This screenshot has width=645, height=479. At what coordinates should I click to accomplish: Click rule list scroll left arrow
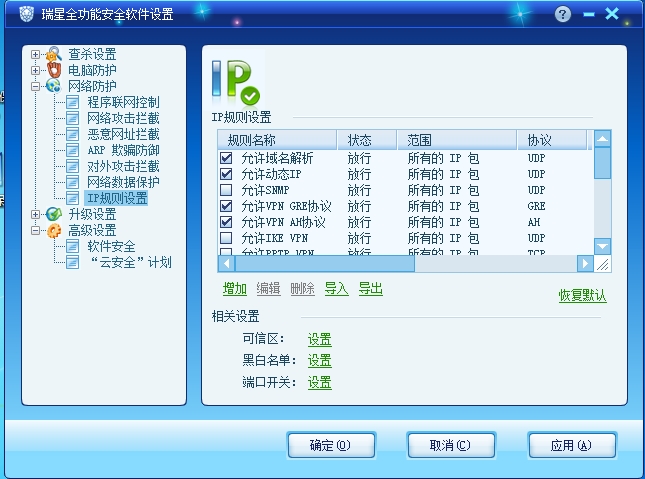coord(226,264)
